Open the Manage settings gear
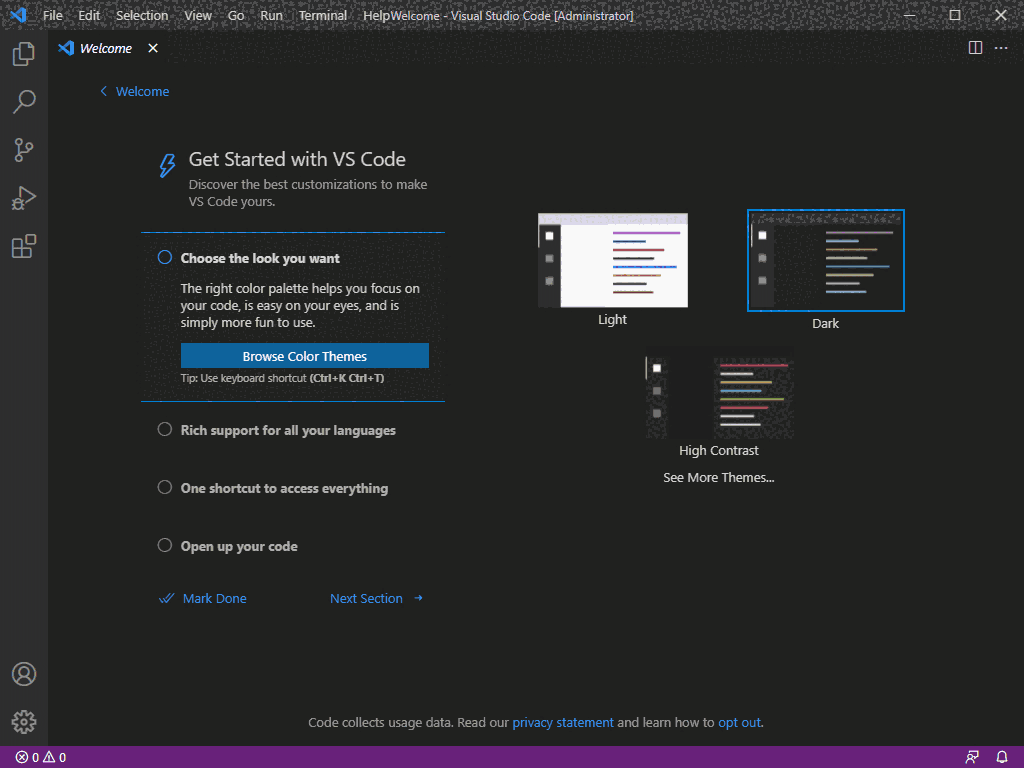 pyautogui.click(x=23, y=721)
